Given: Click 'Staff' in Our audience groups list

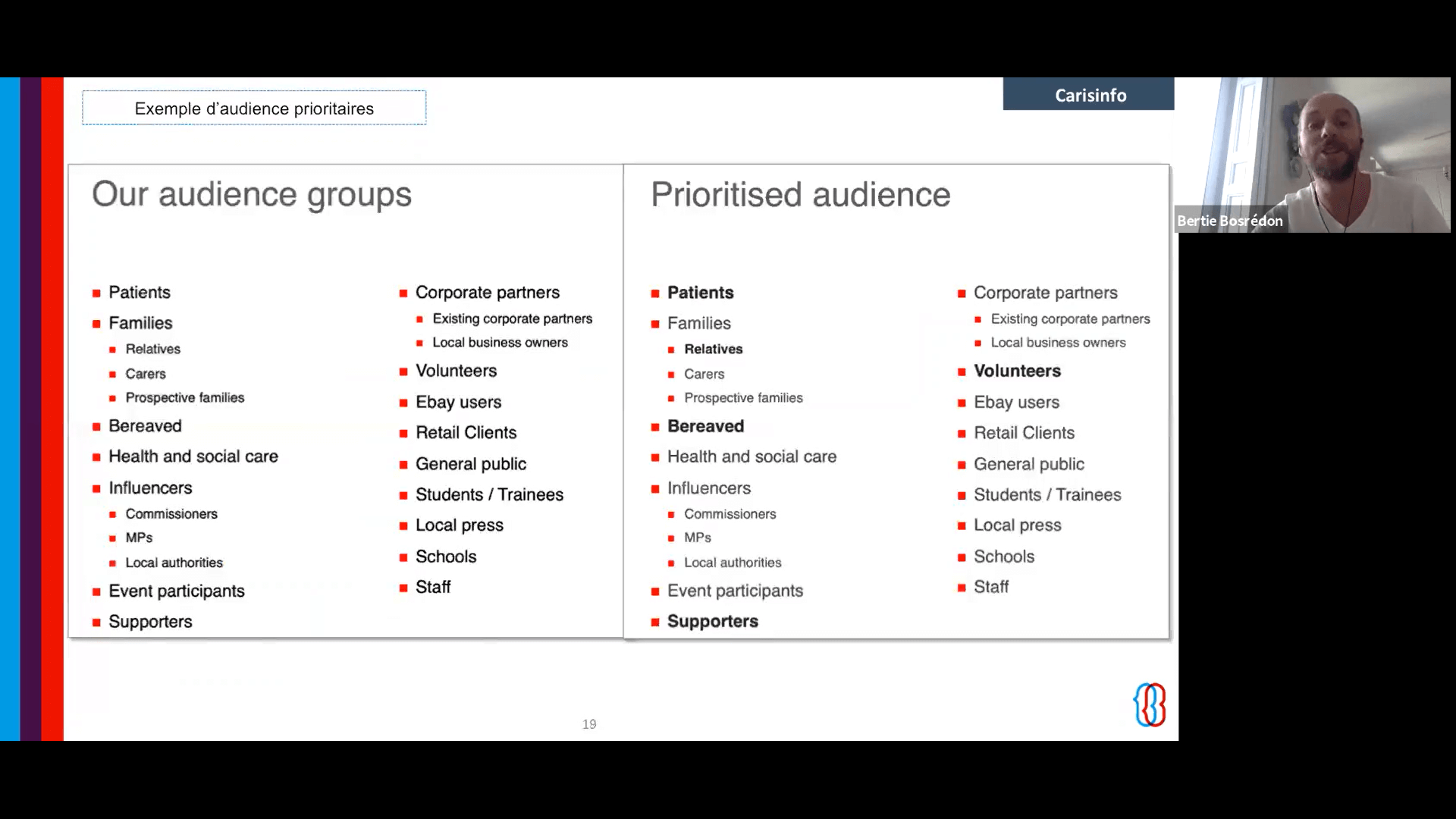Looking at the screenshot, I should tap(433, 587).
